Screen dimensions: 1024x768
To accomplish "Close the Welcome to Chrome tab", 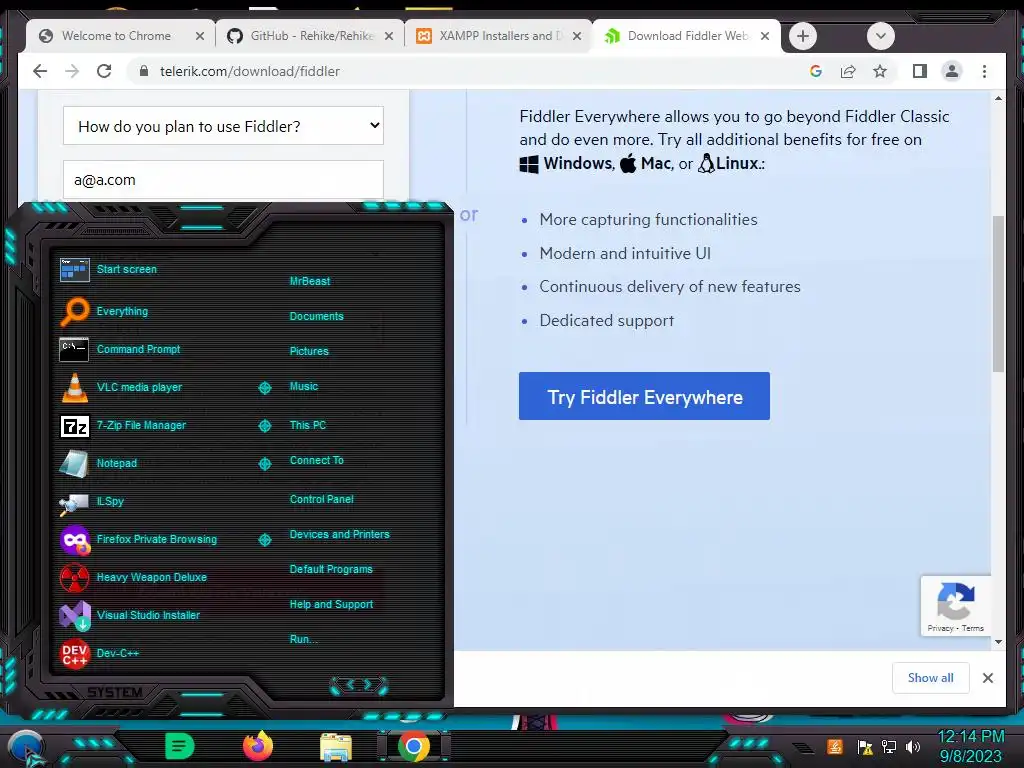I will click(200, 37).
